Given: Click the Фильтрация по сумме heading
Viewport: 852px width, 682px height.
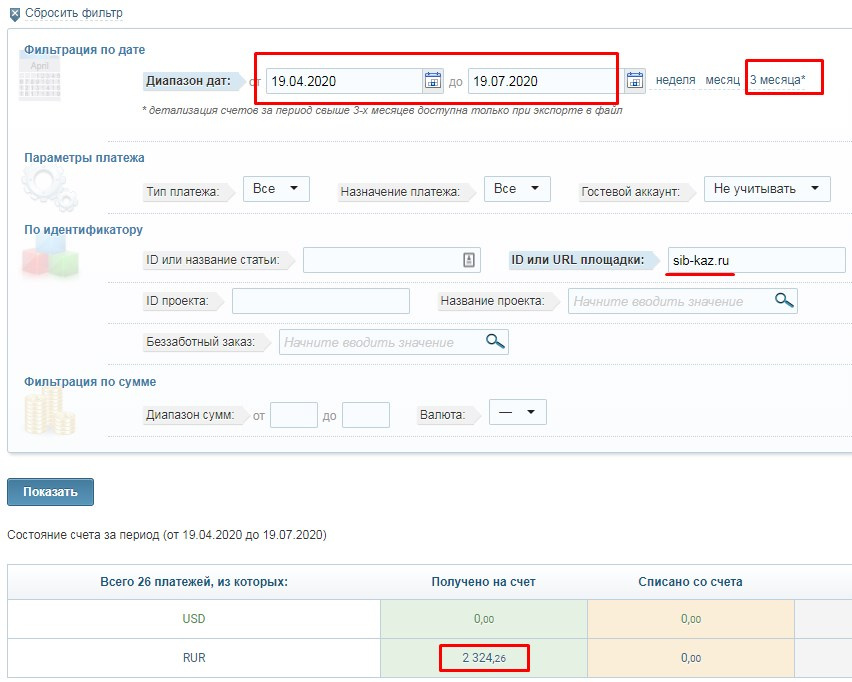Looking at the screenshot, I should click(90, 381).
